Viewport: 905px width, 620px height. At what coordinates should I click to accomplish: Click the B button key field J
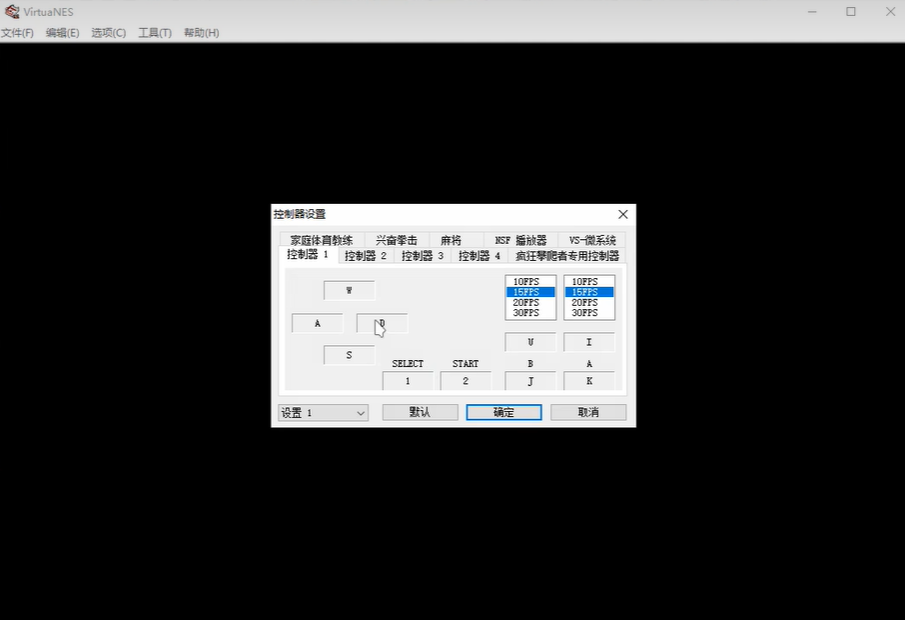coord(530,381)
